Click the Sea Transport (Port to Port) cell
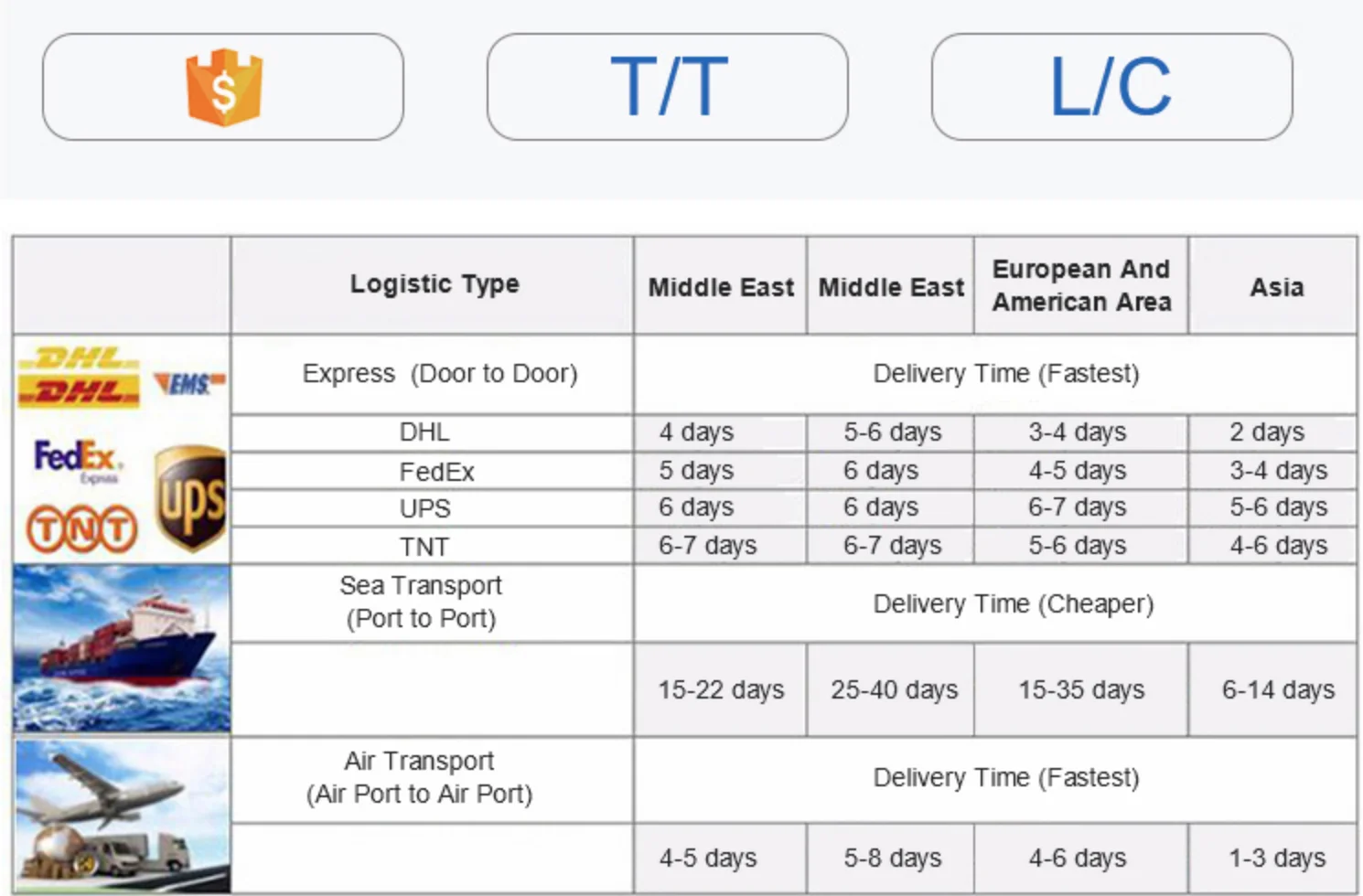Image resolution: width=1363 pixels, height=896 pixels. point(421,602)
